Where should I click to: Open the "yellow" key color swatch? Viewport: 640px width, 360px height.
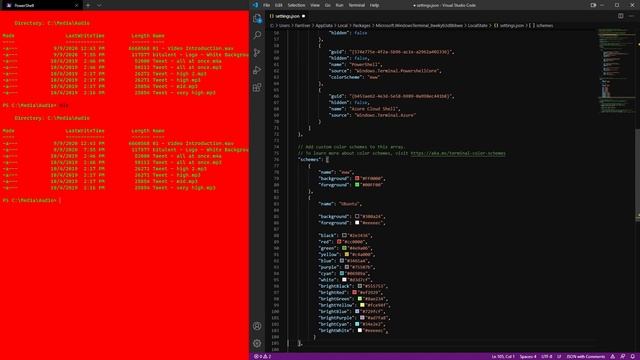click(x=347, y=254)
